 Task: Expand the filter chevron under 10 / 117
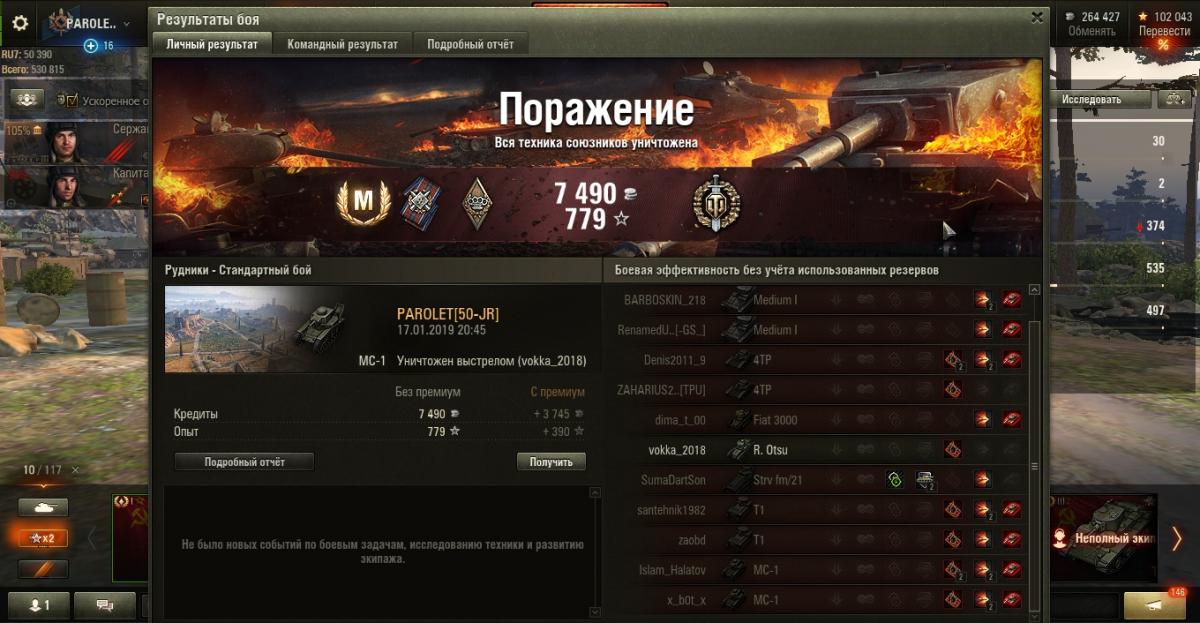[x=43, y=483]
